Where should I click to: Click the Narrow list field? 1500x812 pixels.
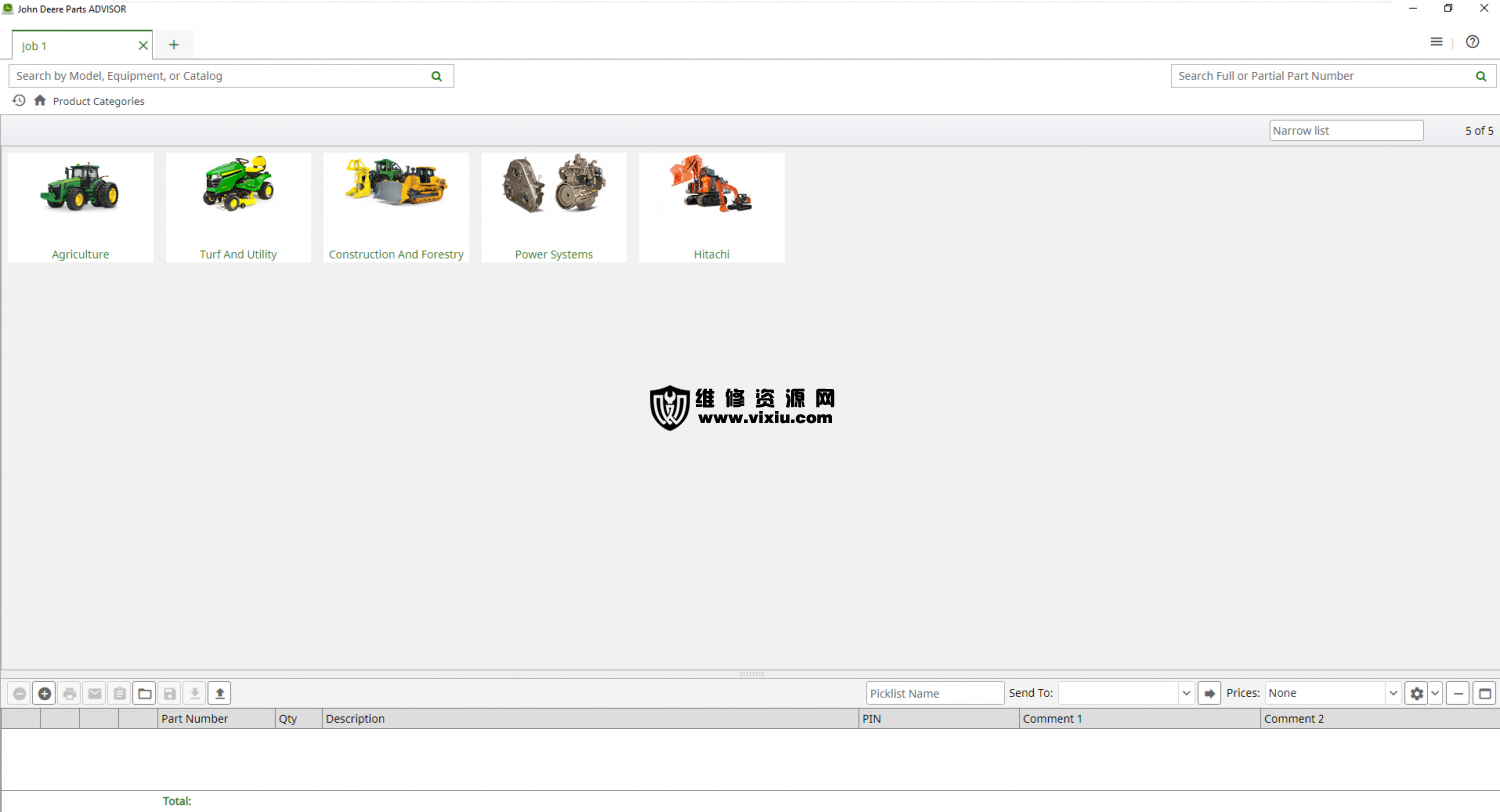tap(1346, 130)
